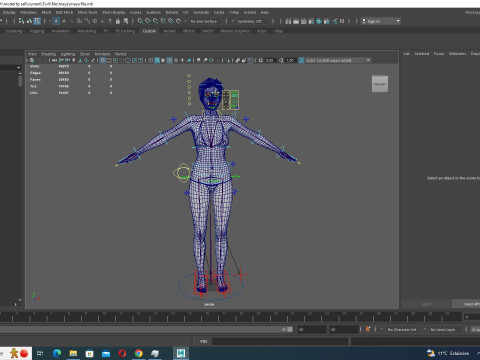Open Hypershade blue sphere icon
This screenshot has height=360, width=480.
(x=319, y=21)
